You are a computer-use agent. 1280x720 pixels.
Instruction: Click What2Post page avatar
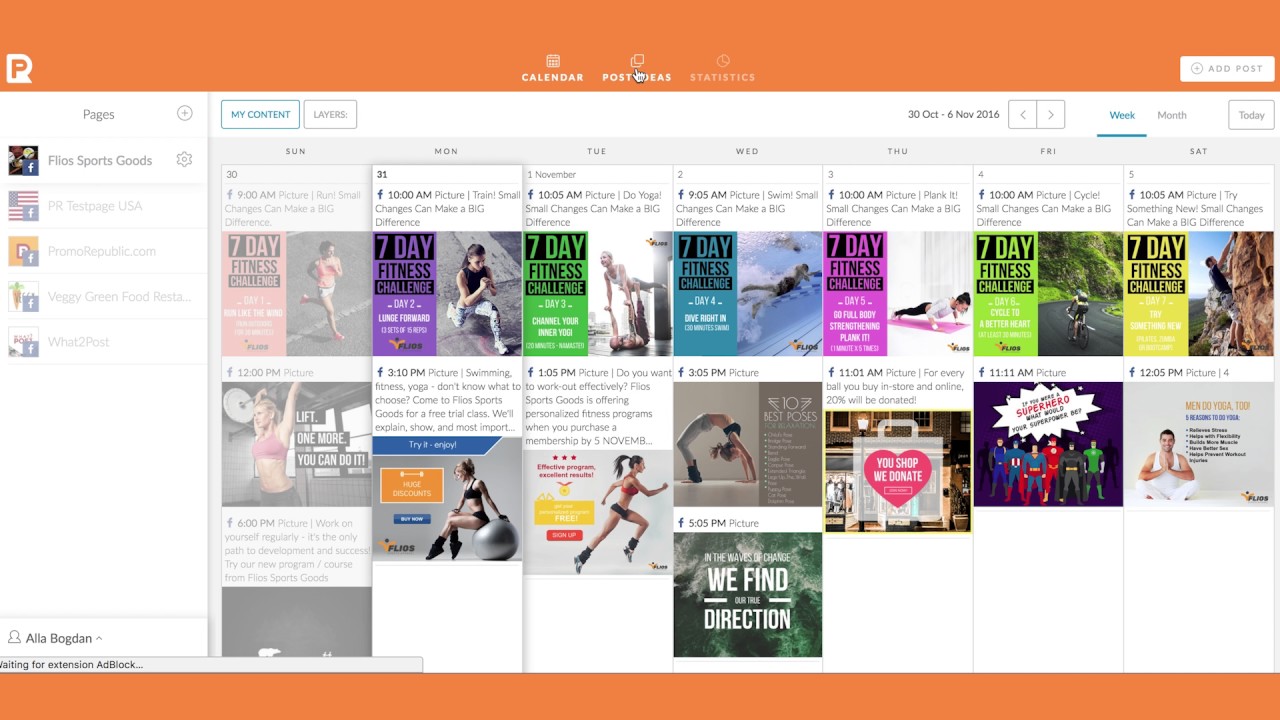pyautogui.click(x=23, y=342)
